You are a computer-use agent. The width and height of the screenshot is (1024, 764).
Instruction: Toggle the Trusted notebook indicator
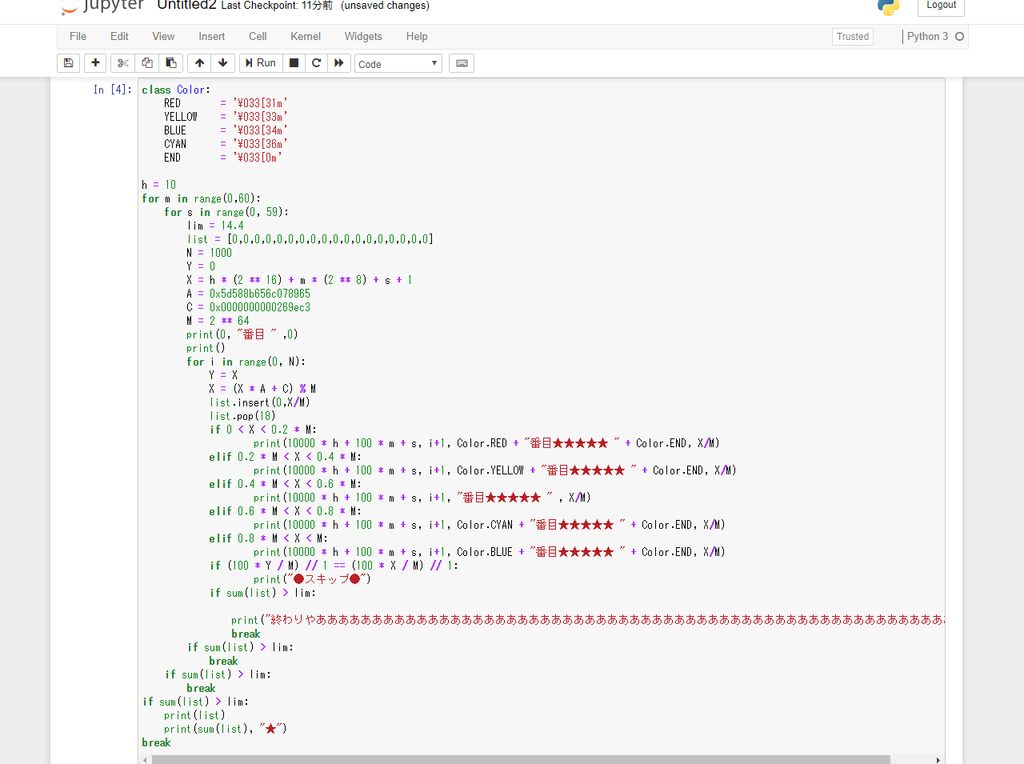pos(853,37)
